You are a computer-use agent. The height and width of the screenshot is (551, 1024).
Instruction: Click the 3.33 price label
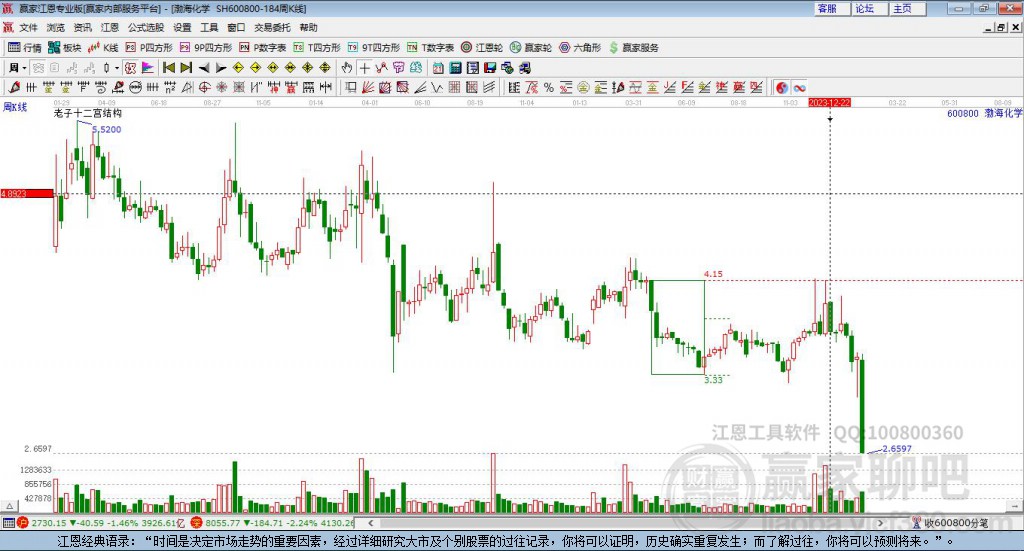(x=713, y=379)
